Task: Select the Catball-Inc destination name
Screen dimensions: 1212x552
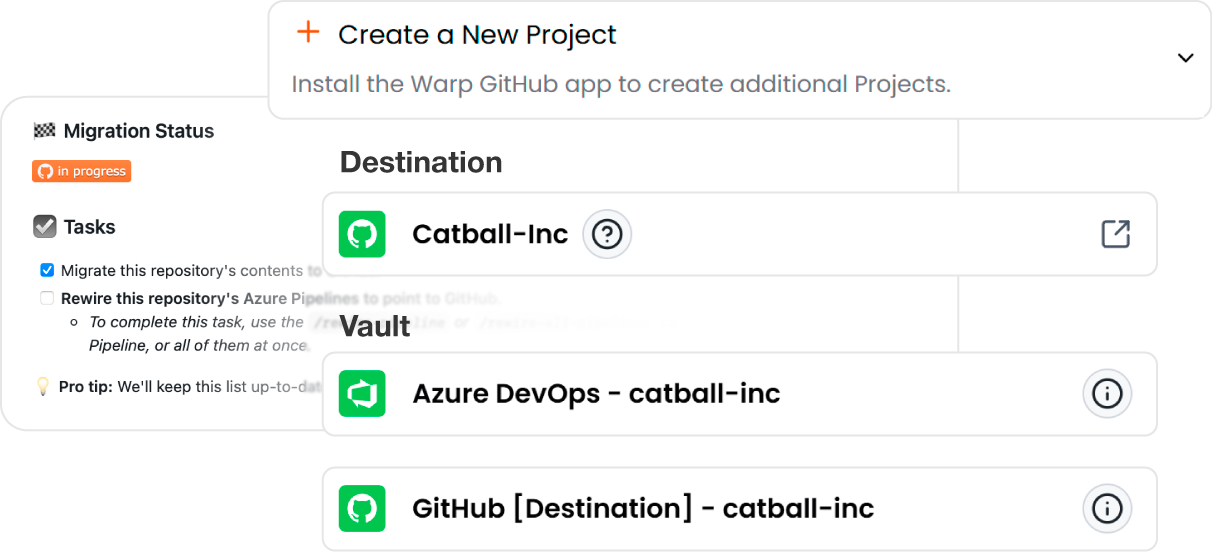Action: pyautogui.click(x=490, y=234)
